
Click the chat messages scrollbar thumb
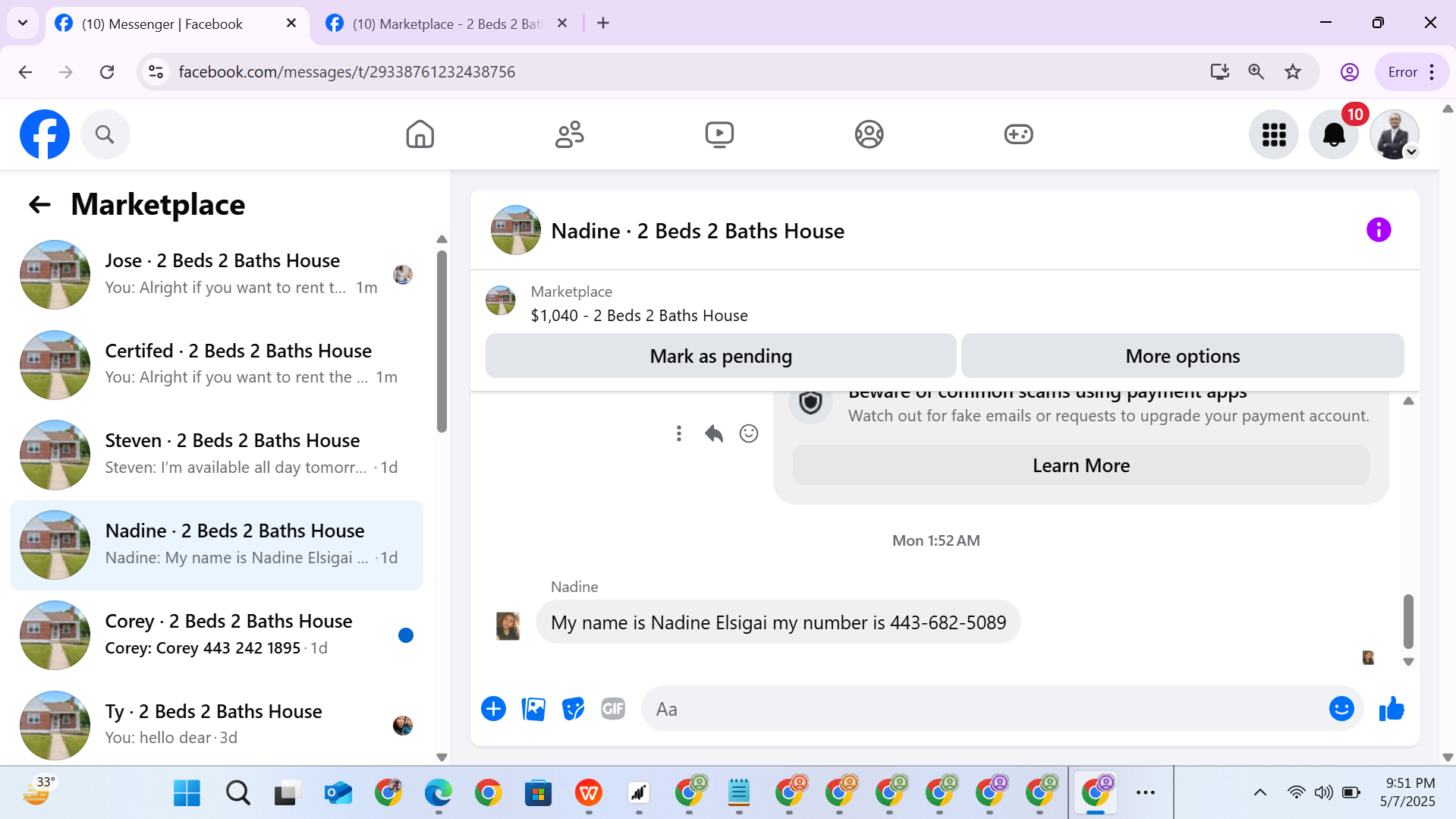1408,621
